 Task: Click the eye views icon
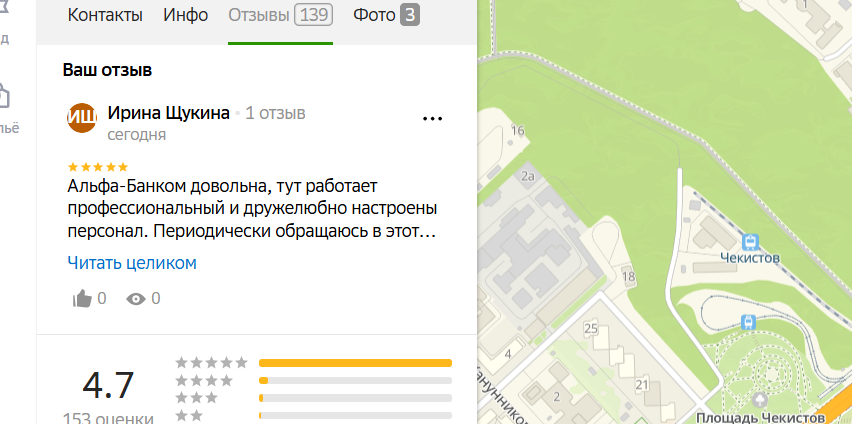136,298
